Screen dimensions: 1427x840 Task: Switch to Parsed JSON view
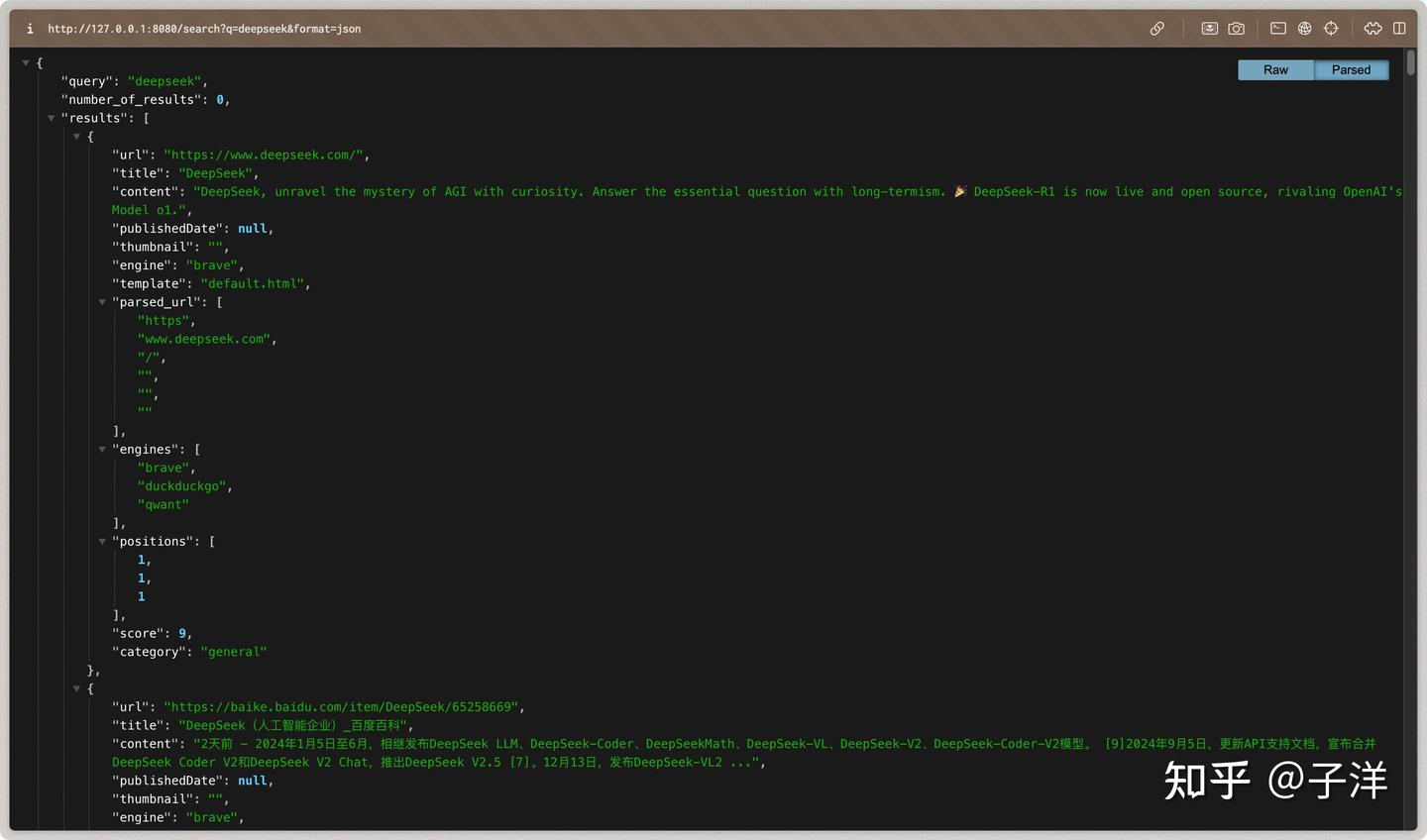click(x=1351, y=70)
